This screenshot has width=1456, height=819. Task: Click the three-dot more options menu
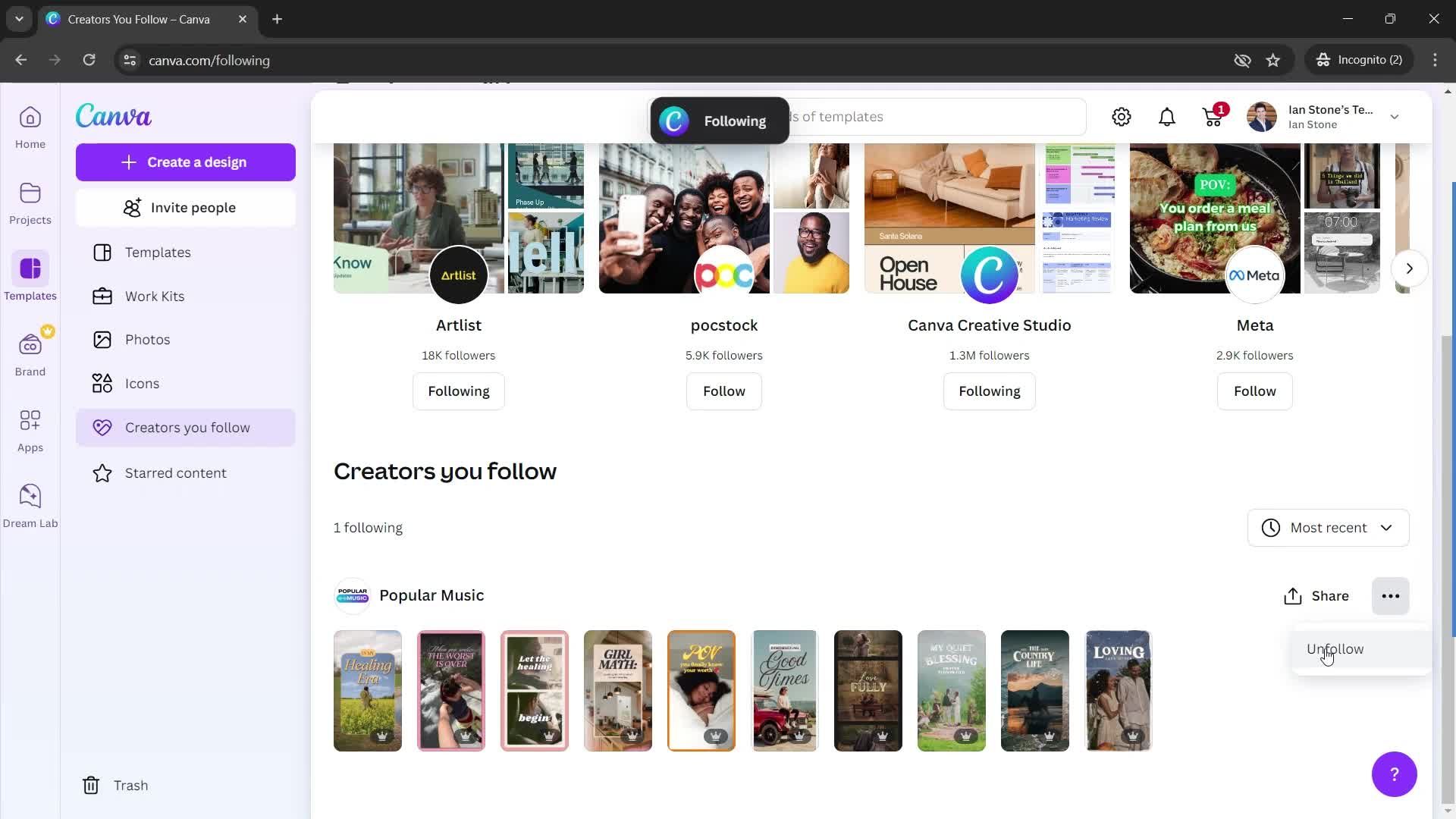pyautogui.click(x=1390, y=595)
